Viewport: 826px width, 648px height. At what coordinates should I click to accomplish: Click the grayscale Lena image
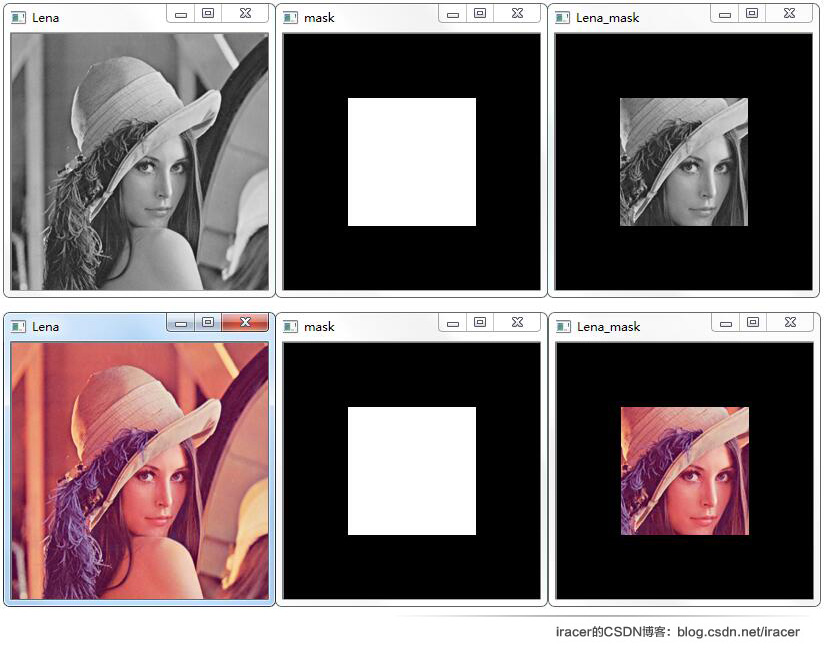[x=140, y=161]
